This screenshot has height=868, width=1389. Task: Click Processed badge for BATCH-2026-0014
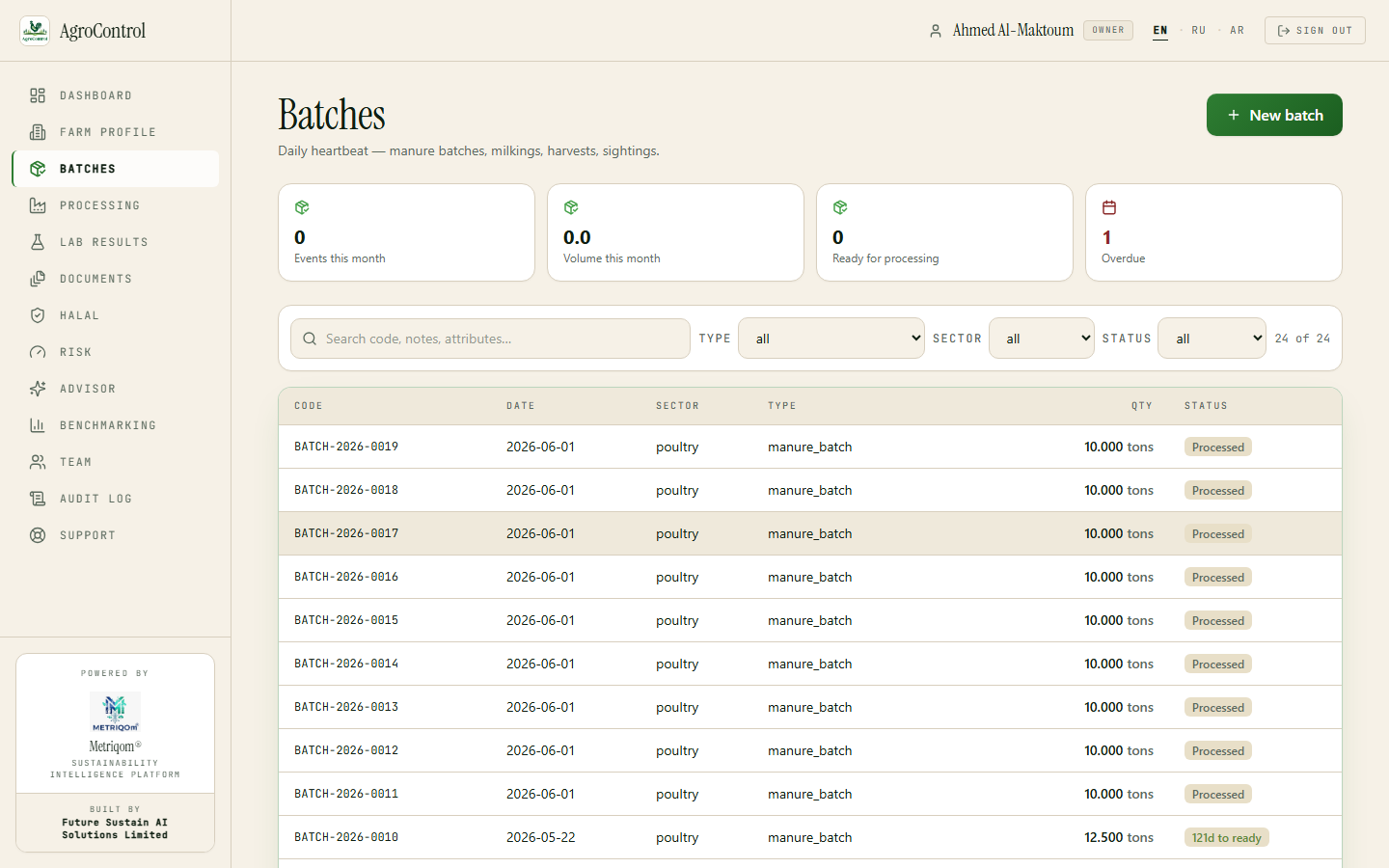coord(1217,665)
